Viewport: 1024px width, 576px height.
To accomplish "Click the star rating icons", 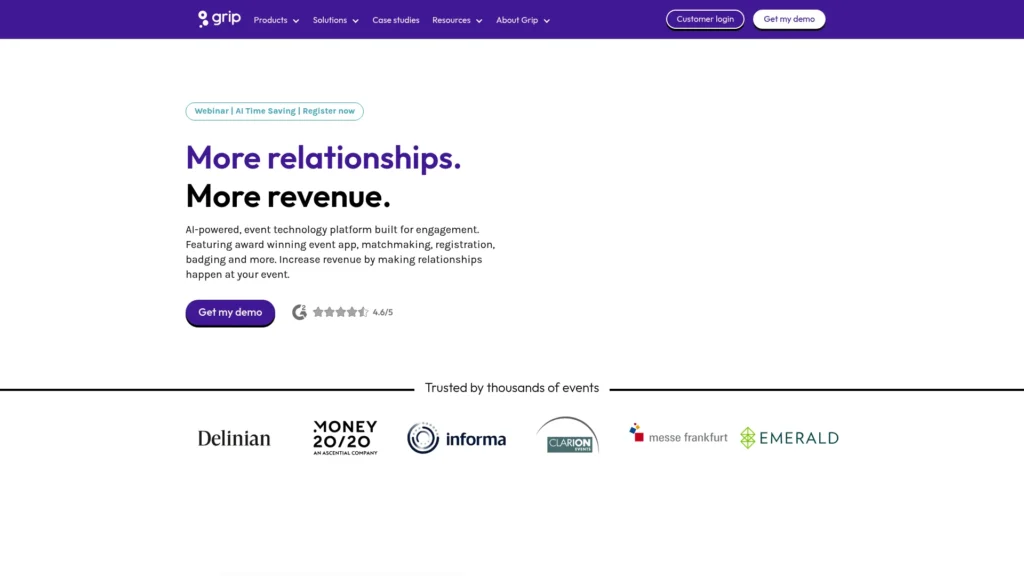I will point(340,312).
